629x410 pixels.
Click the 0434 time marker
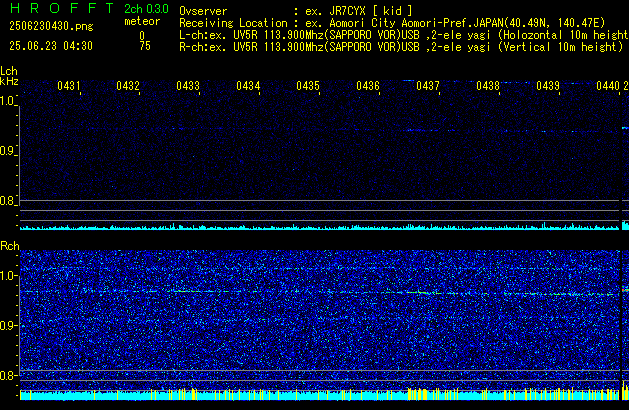pyautogui.click(x=248, y=86)
